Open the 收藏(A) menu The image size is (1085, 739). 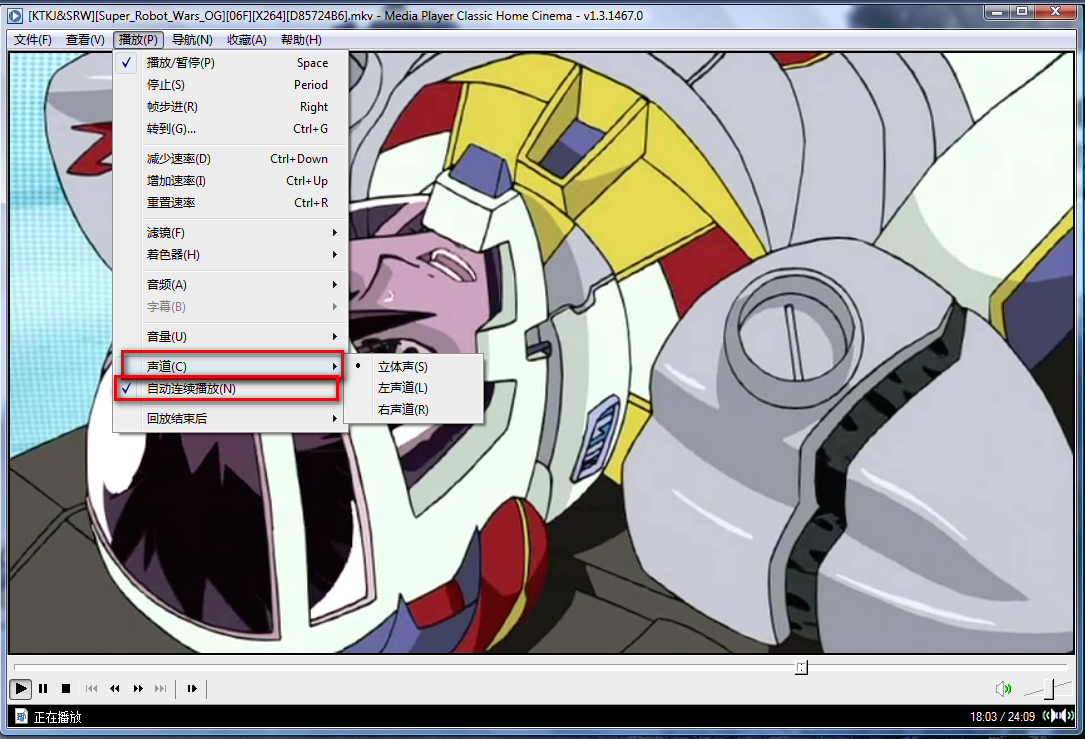246,40
